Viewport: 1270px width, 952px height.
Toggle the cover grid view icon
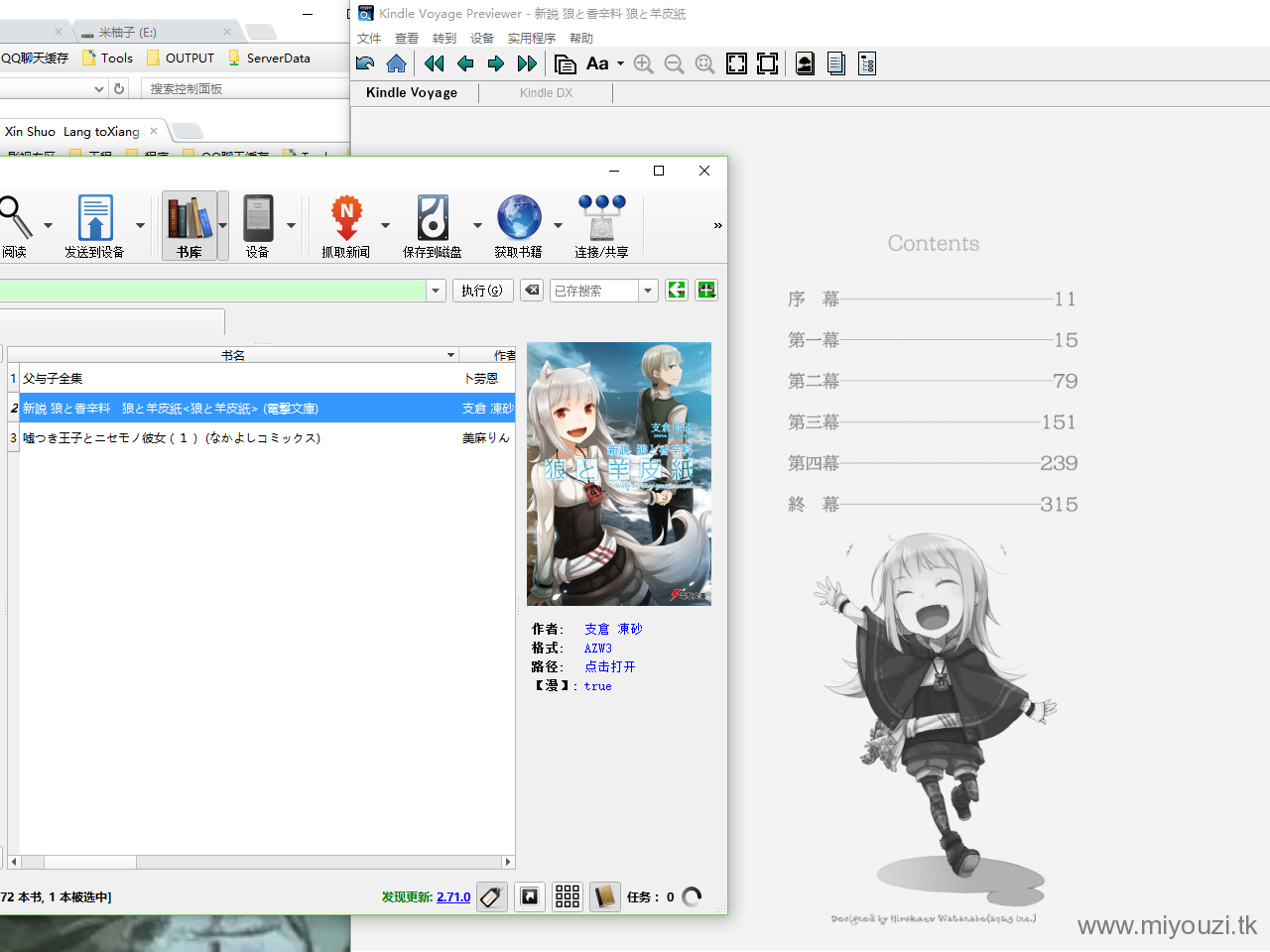pos(568,896)
